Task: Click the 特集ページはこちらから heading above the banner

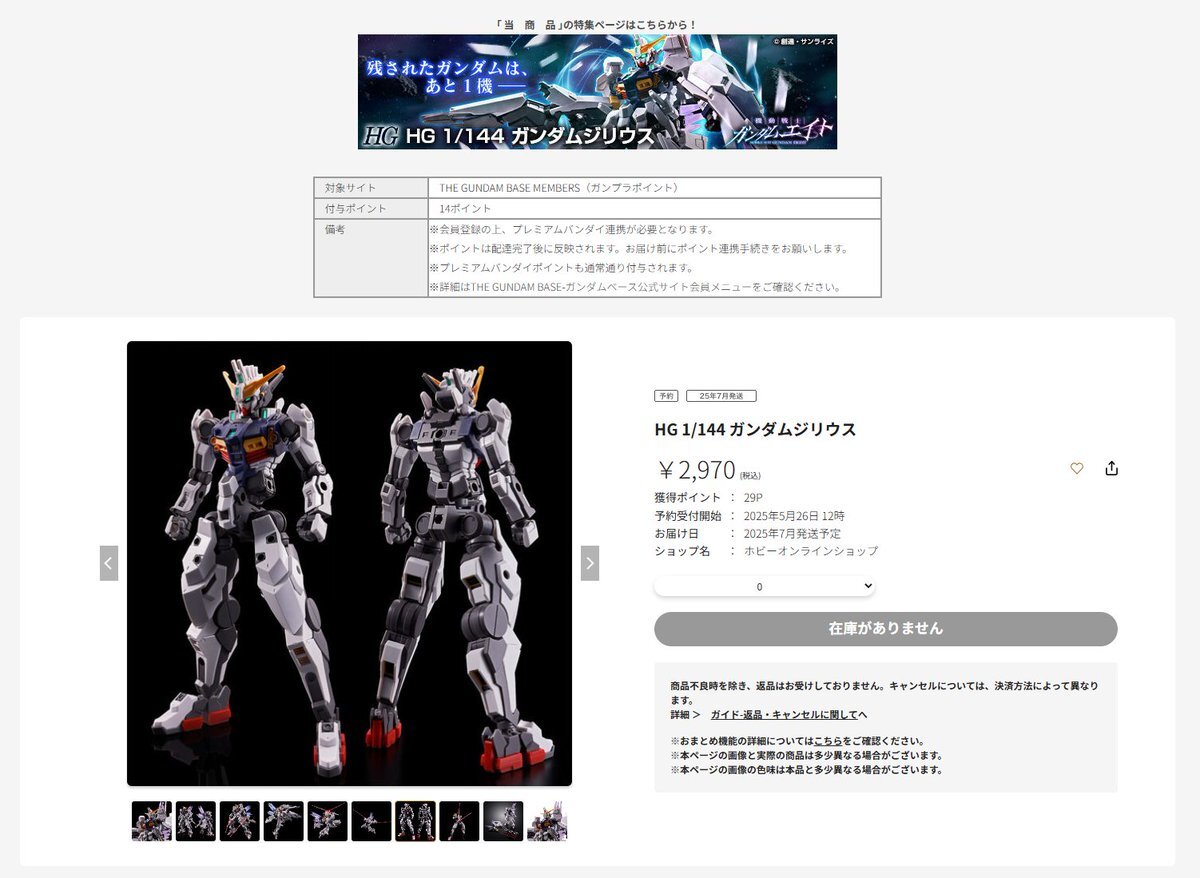Action: pyautogui.click(x=597, y=24)
